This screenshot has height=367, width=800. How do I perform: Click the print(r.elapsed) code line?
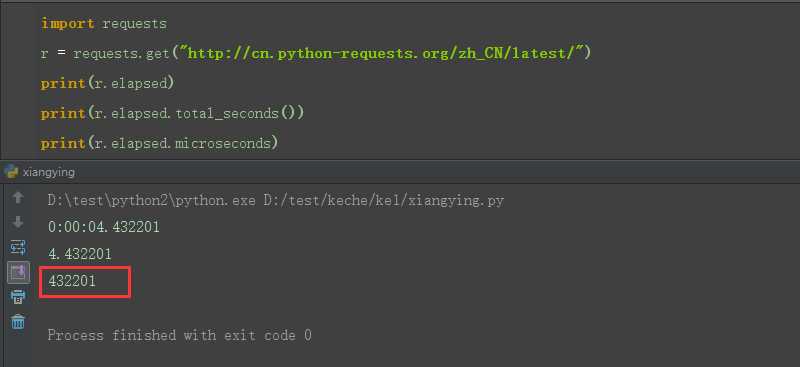107,83
